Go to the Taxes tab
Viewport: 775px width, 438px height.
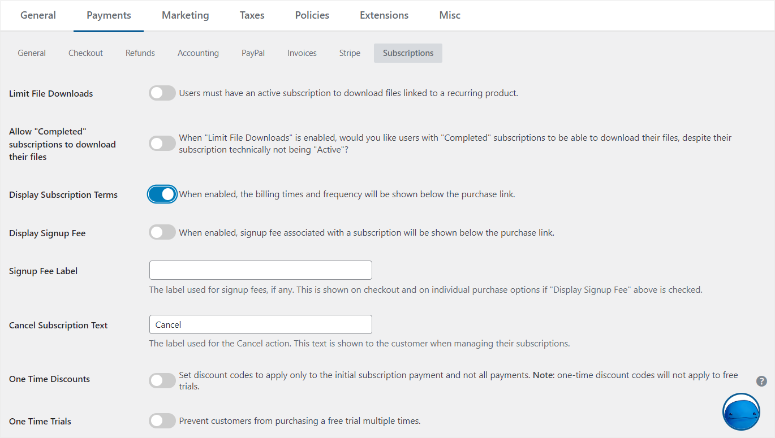tap(252, 16)
